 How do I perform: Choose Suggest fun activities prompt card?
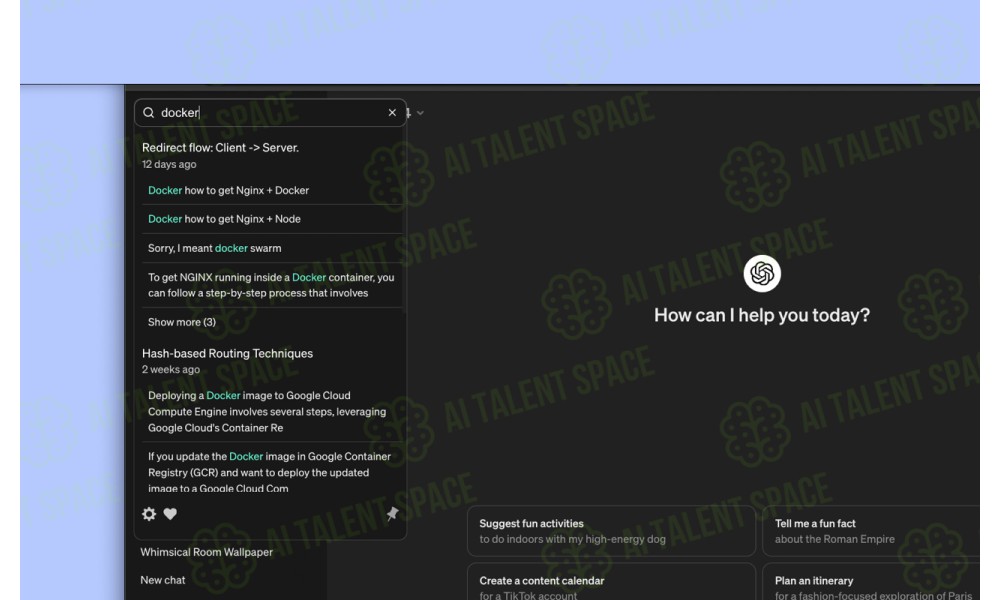coord(611,531)
